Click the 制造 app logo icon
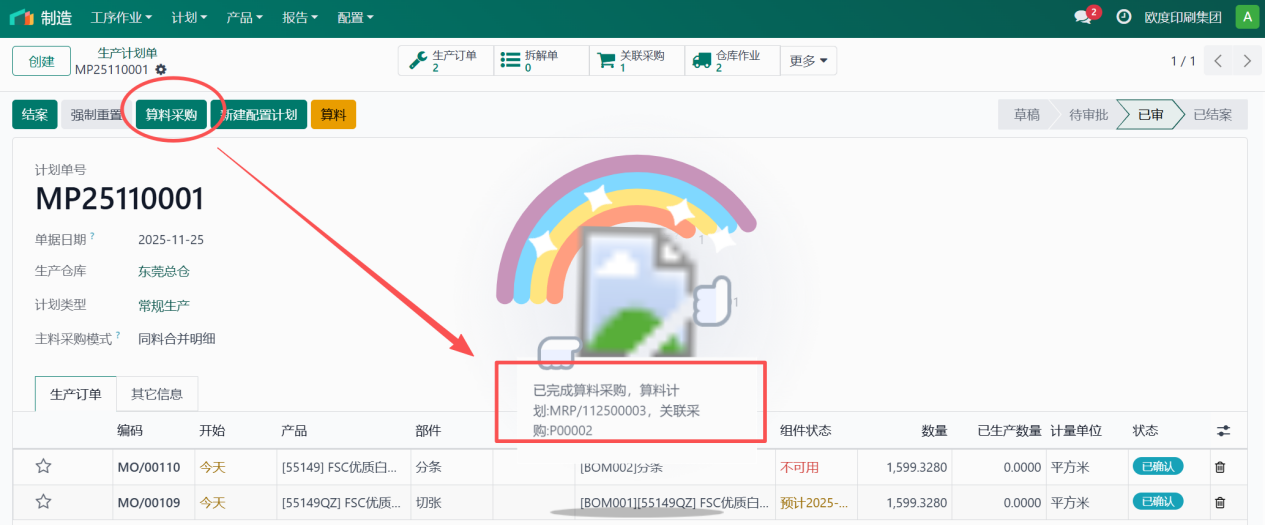 coord(22,17)
